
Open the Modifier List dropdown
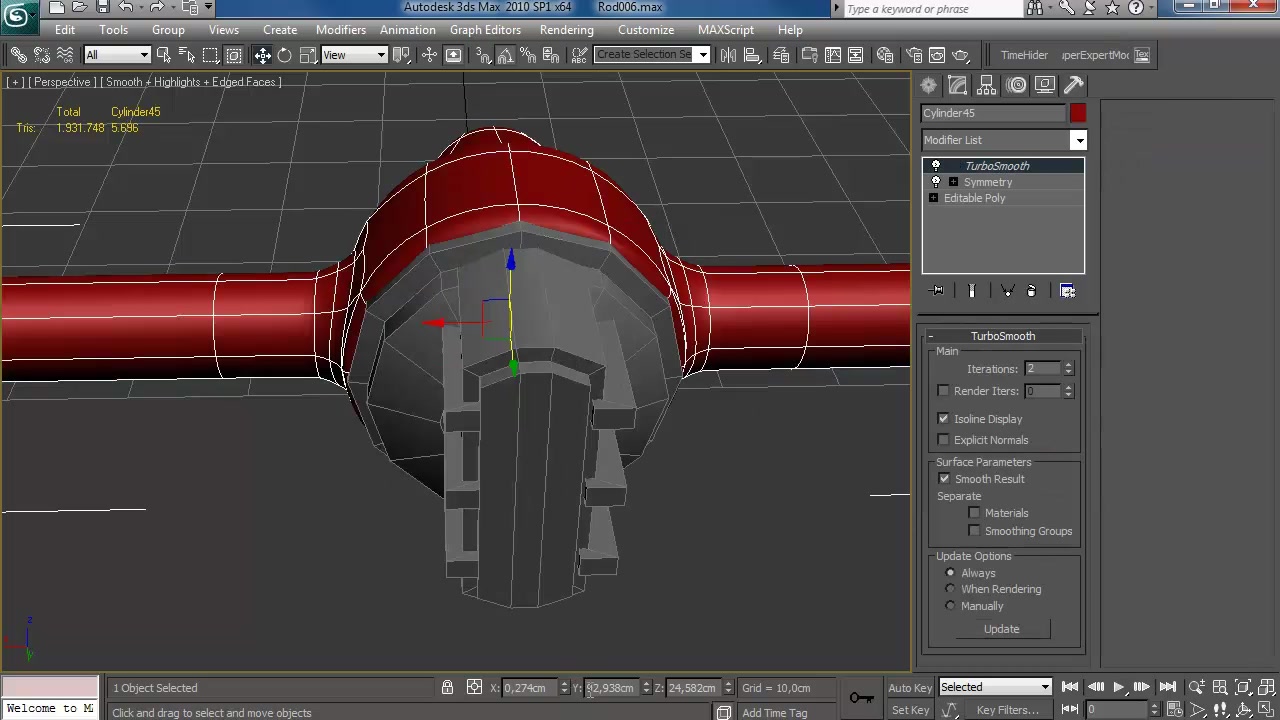coord(1078,140)
